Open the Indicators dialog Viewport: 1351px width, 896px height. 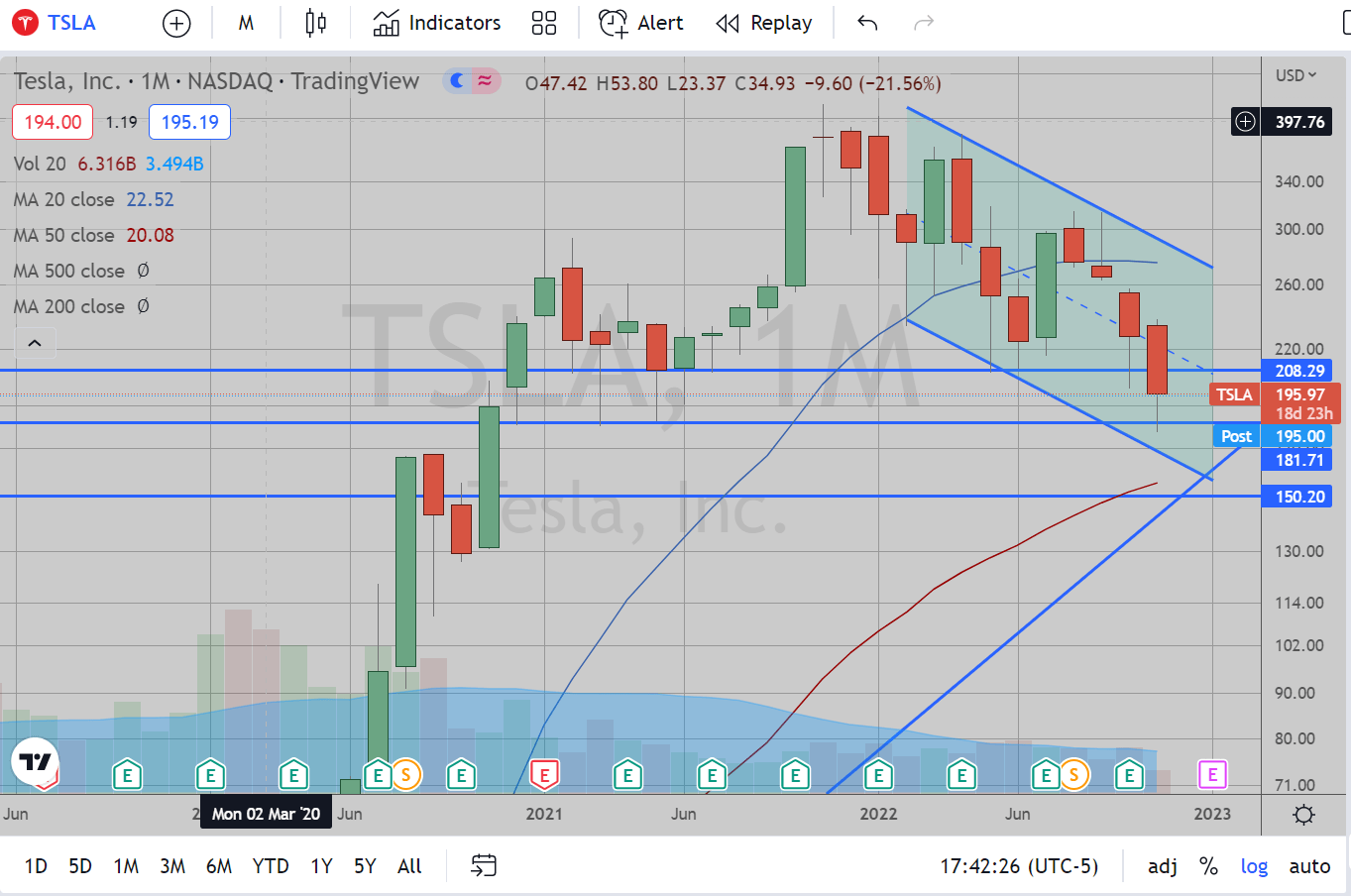[437, 23]
